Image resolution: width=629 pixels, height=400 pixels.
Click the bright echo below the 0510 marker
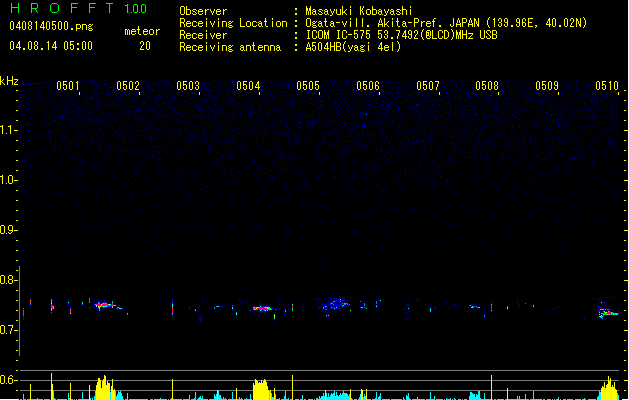point(608,313)
